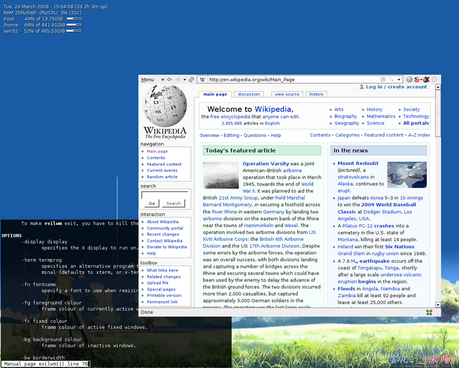
Task: Expand the URL bar history dropdown
Action: 399,80
